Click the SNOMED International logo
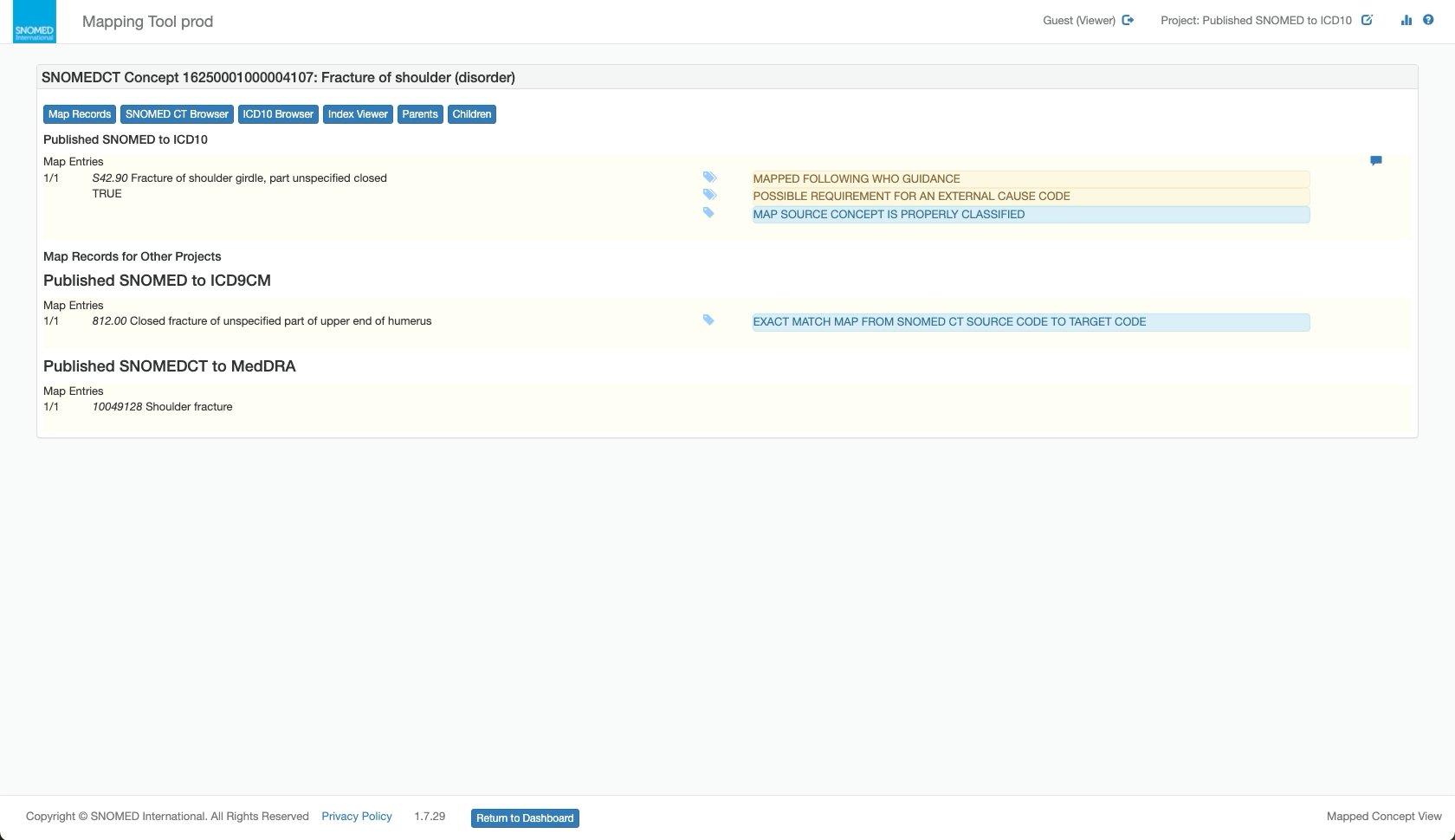Image resolution: width=1455 pixels, height=840 pixels. click(35, 22)
